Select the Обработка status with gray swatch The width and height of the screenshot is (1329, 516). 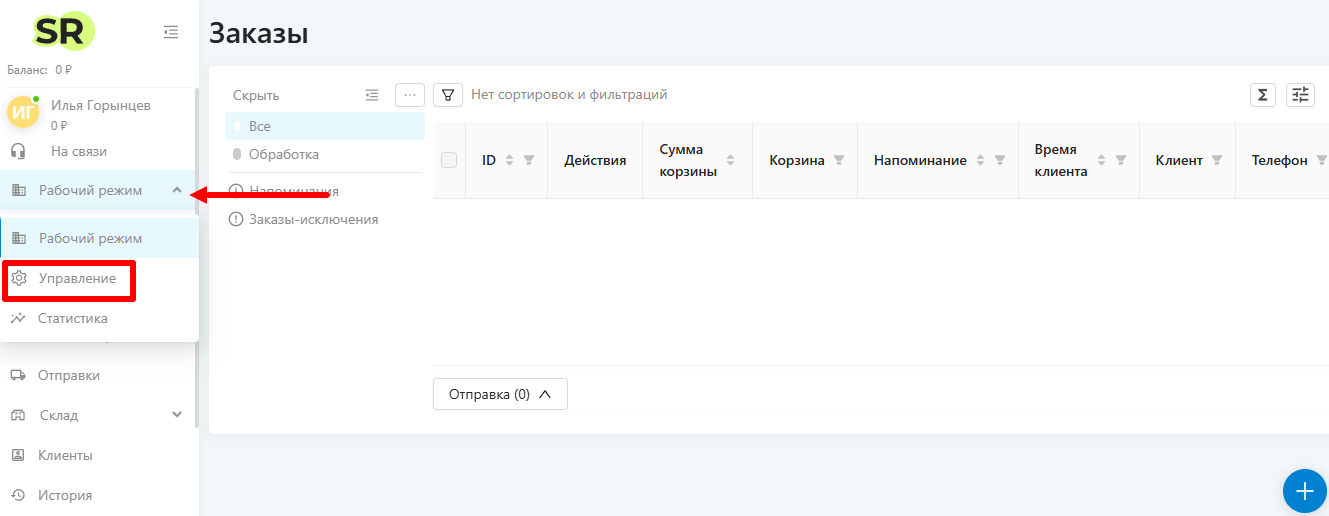tap(283, 154)
